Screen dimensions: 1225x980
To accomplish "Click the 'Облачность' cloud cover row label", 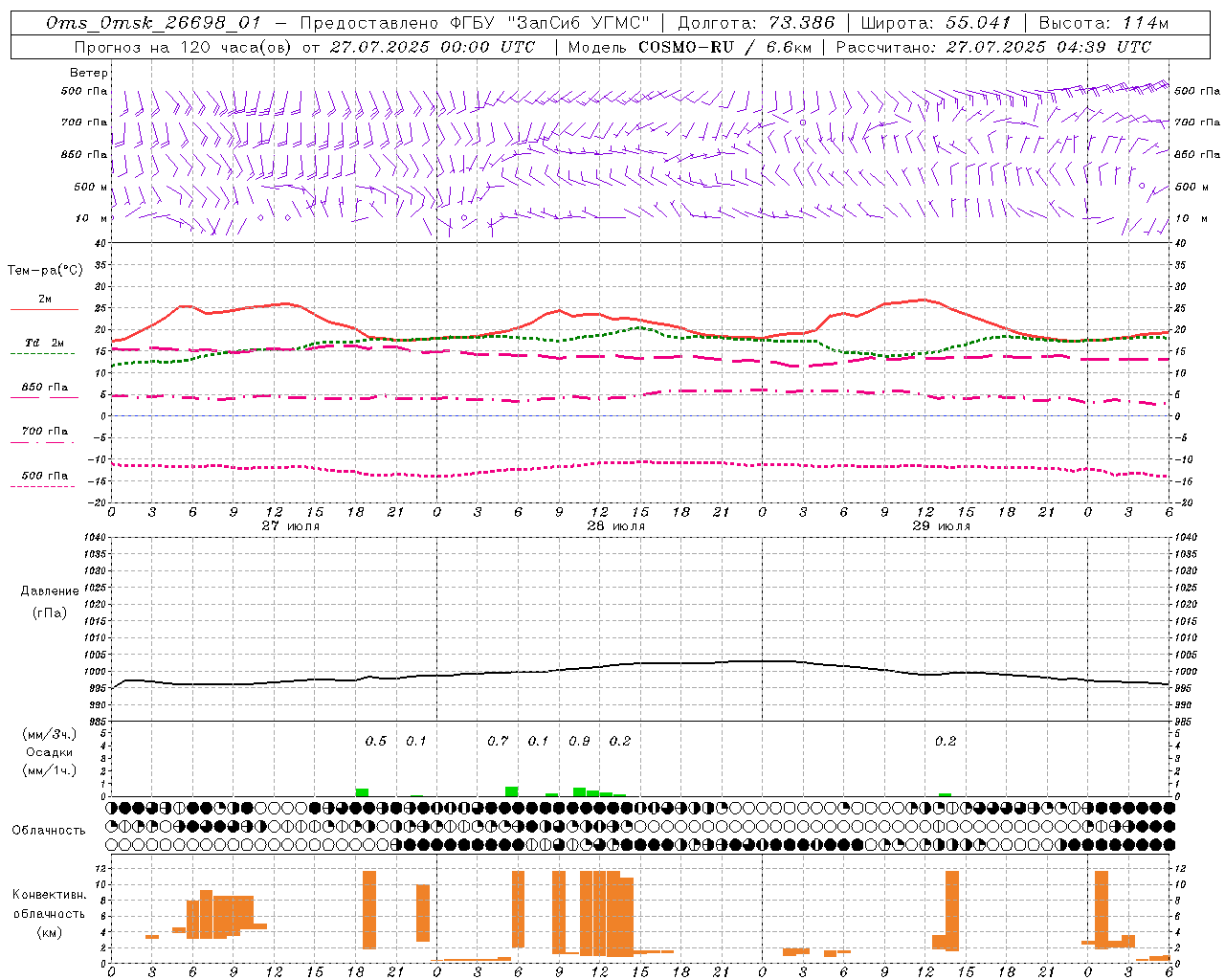I will tap(49, 831).
